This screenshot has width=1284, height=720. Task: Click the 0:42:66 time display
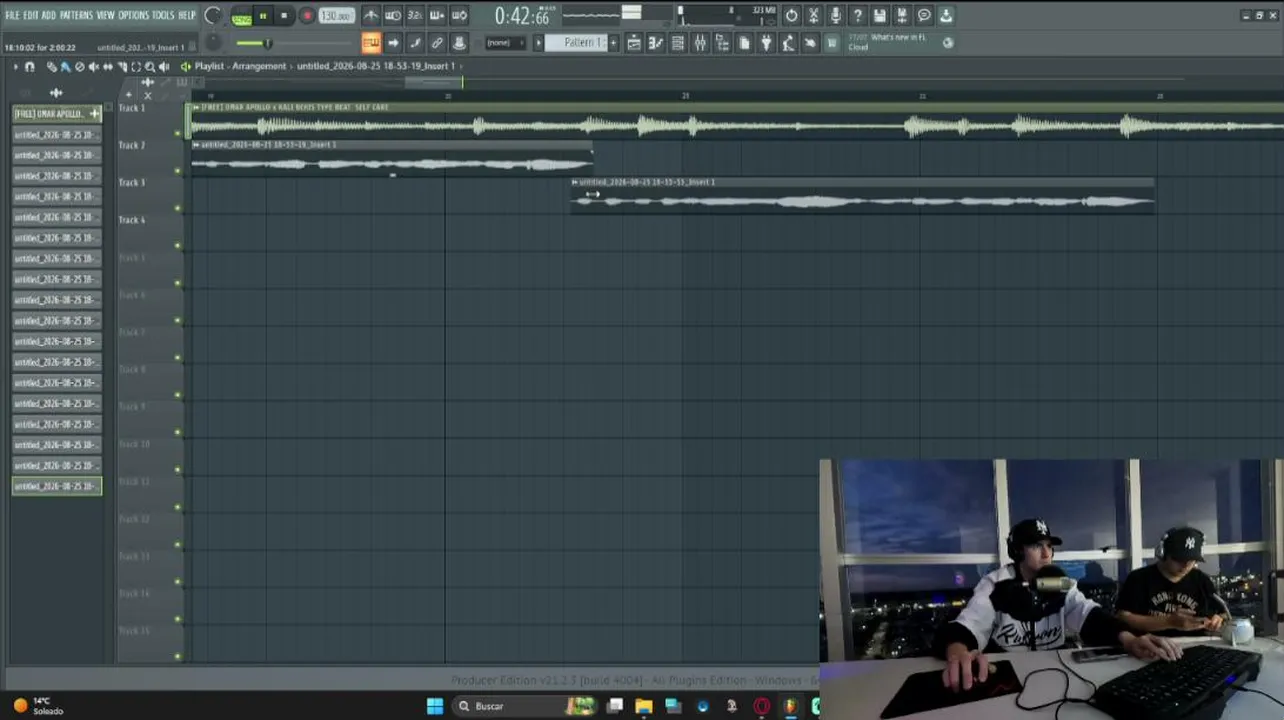point(522,17)
